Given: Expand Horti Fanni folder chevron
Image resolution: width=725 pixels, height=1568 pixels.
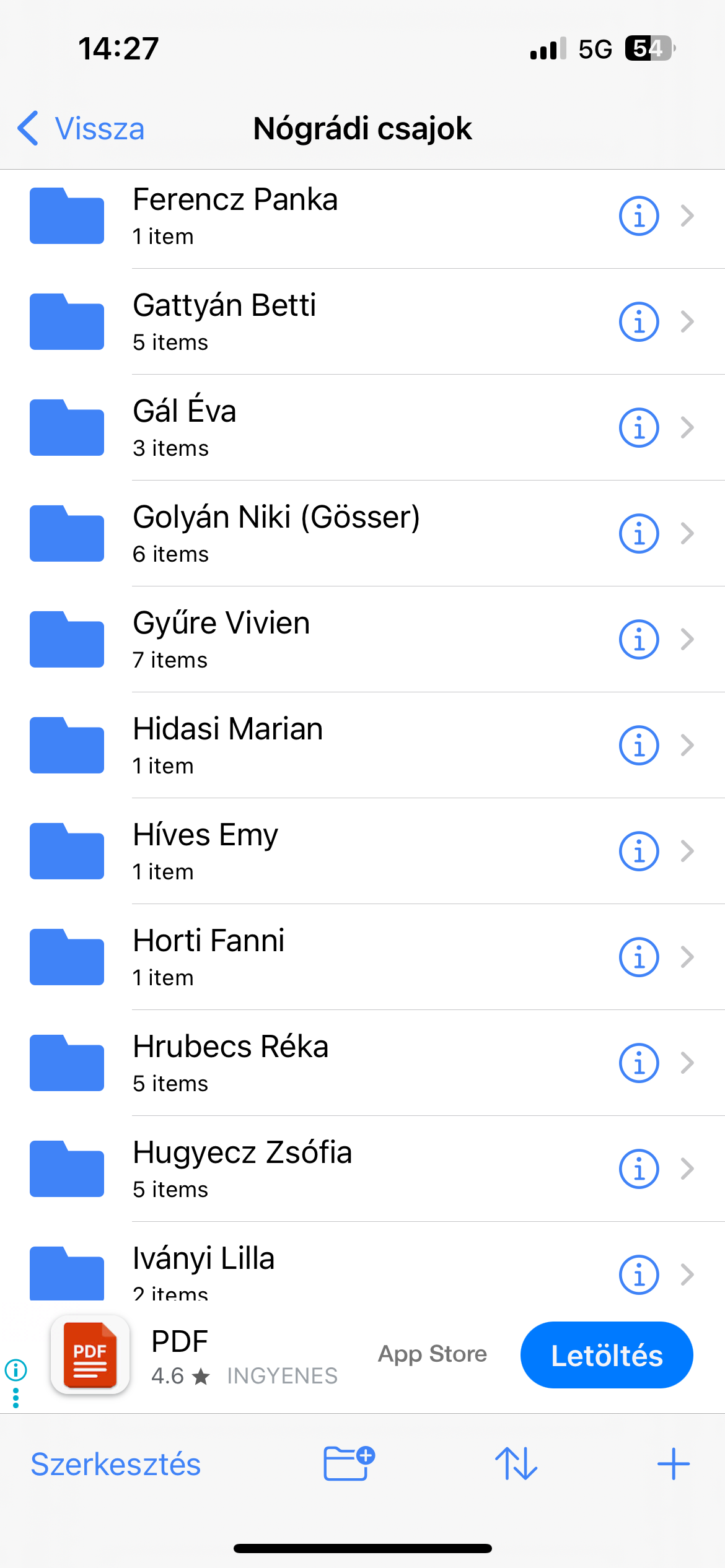Looking at the screenshot, I should [x=687, y=957].
